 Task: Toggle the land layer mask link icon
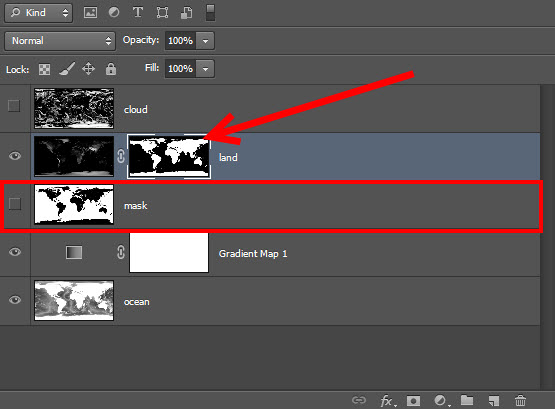click(x=121, y=156)
